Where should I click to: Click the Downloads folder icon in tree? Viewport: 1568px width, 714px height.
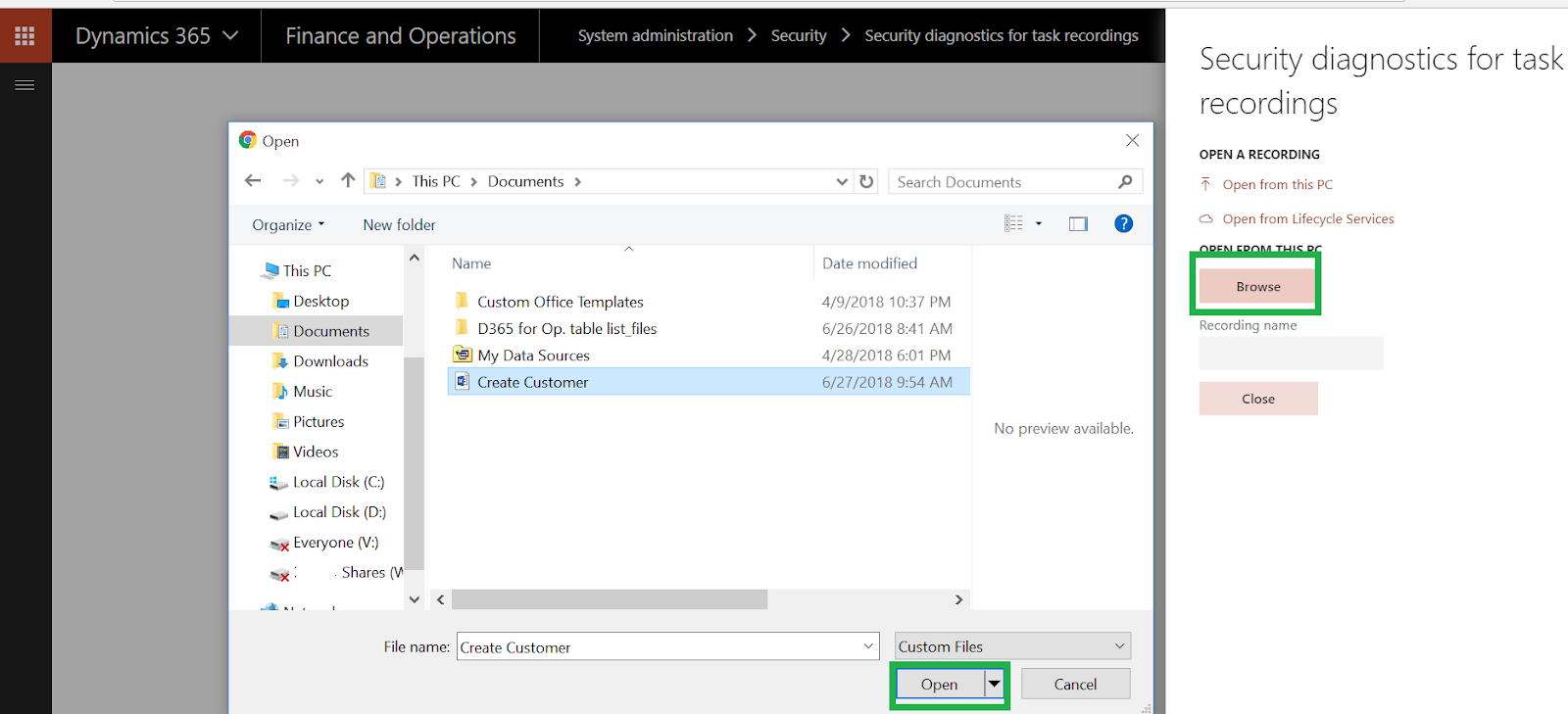281,360
